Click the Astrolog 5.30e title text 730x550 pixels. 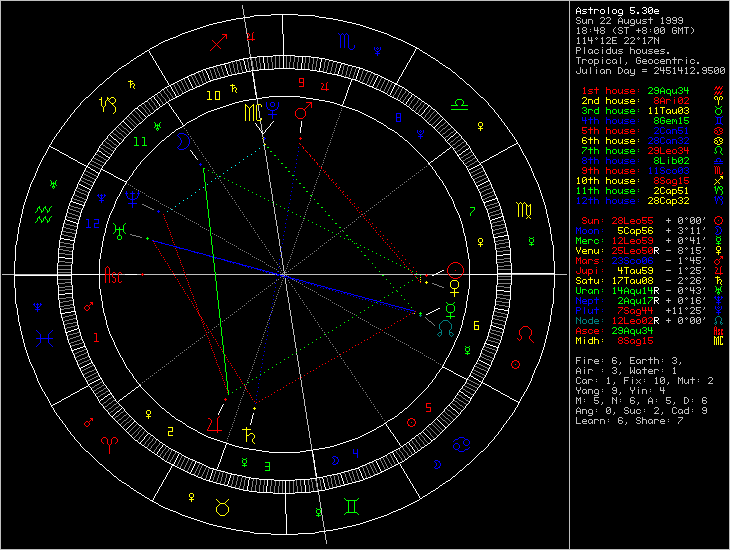(612, 11)
